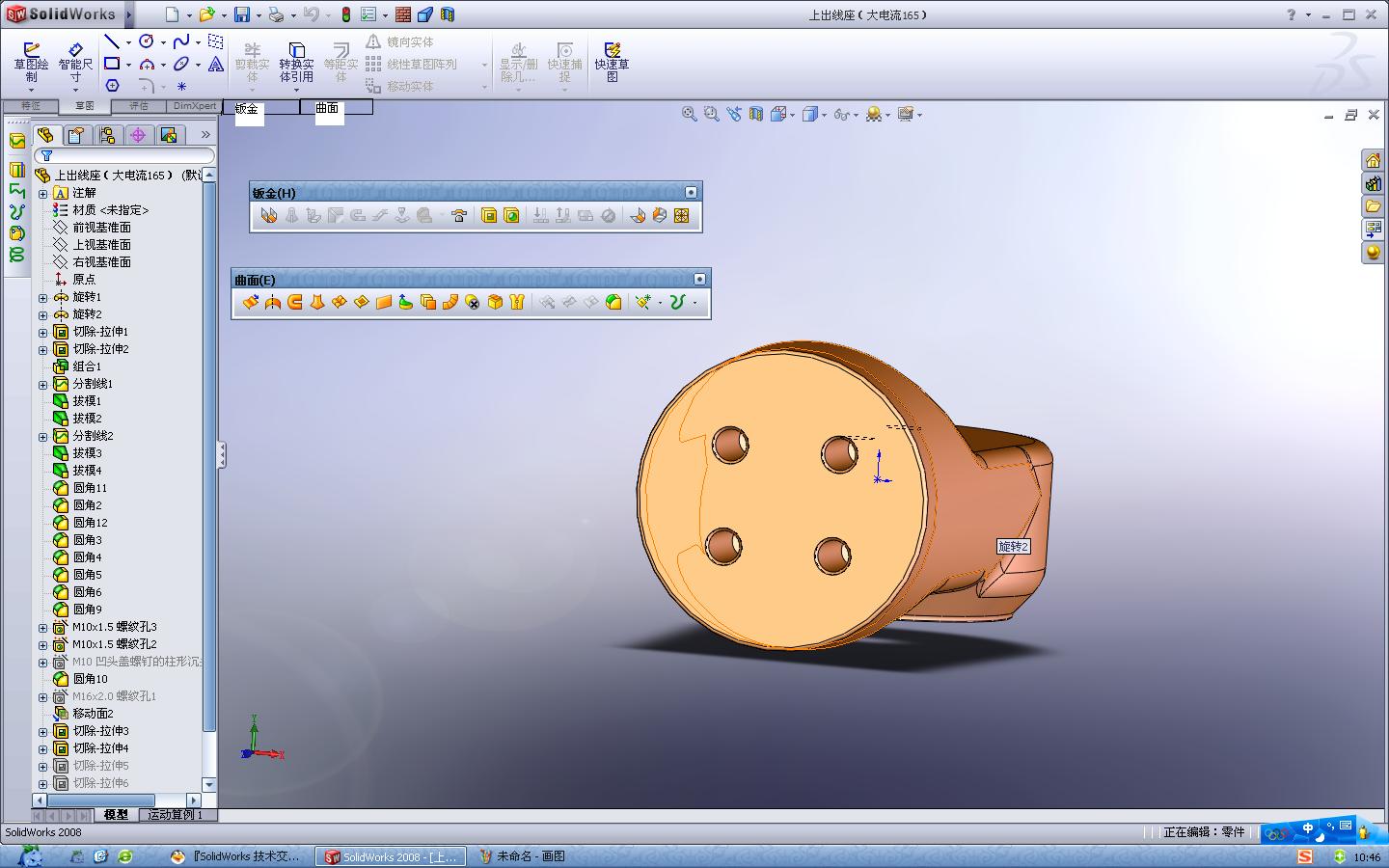Select the Rectangle sketch tool
The image size is (1389, 868).
pyautogui.click(x=112, y=64)
